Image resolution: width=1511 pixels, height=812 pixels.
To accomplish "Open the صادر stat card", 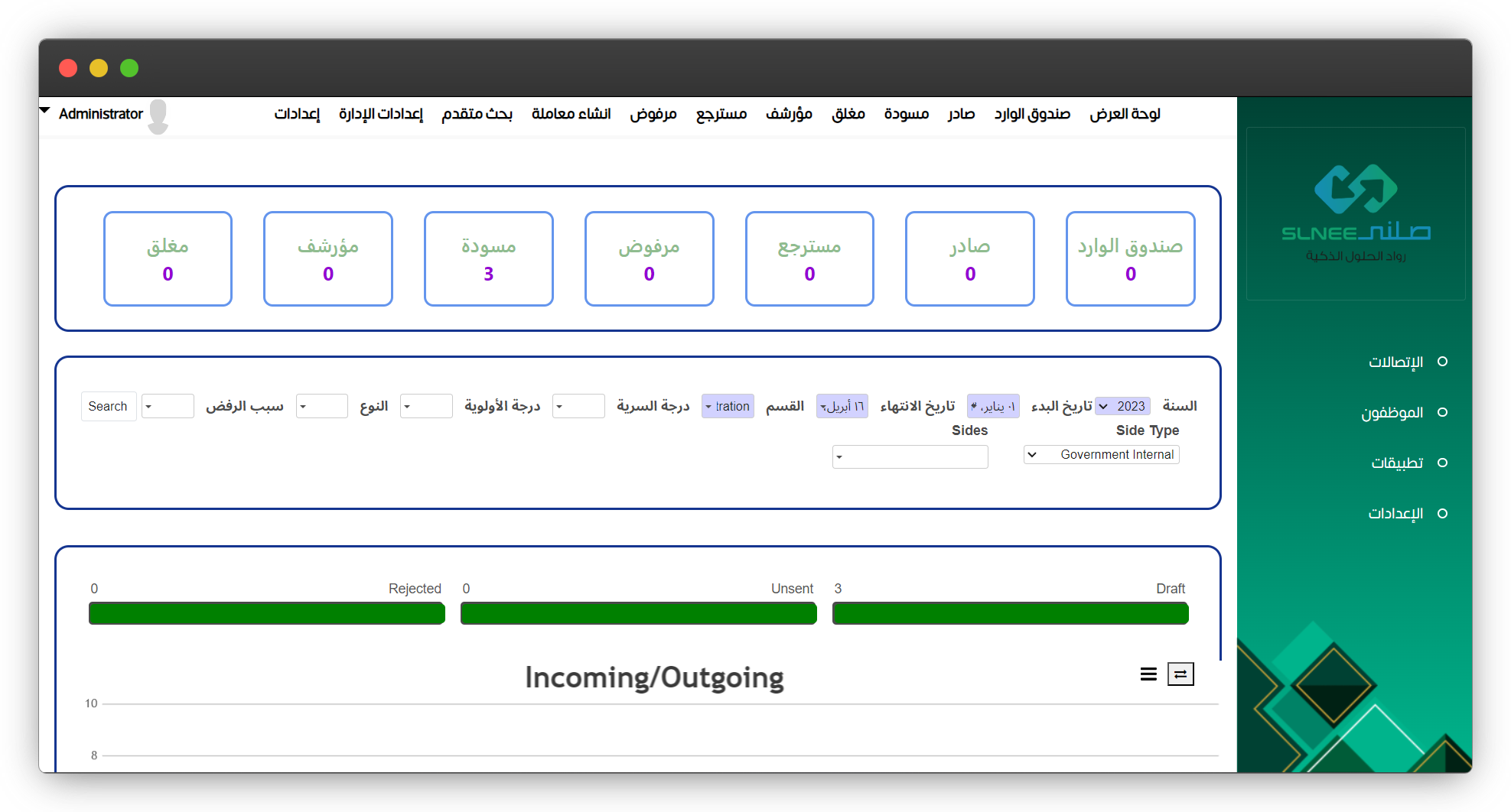I will click(x=969, y=259).
